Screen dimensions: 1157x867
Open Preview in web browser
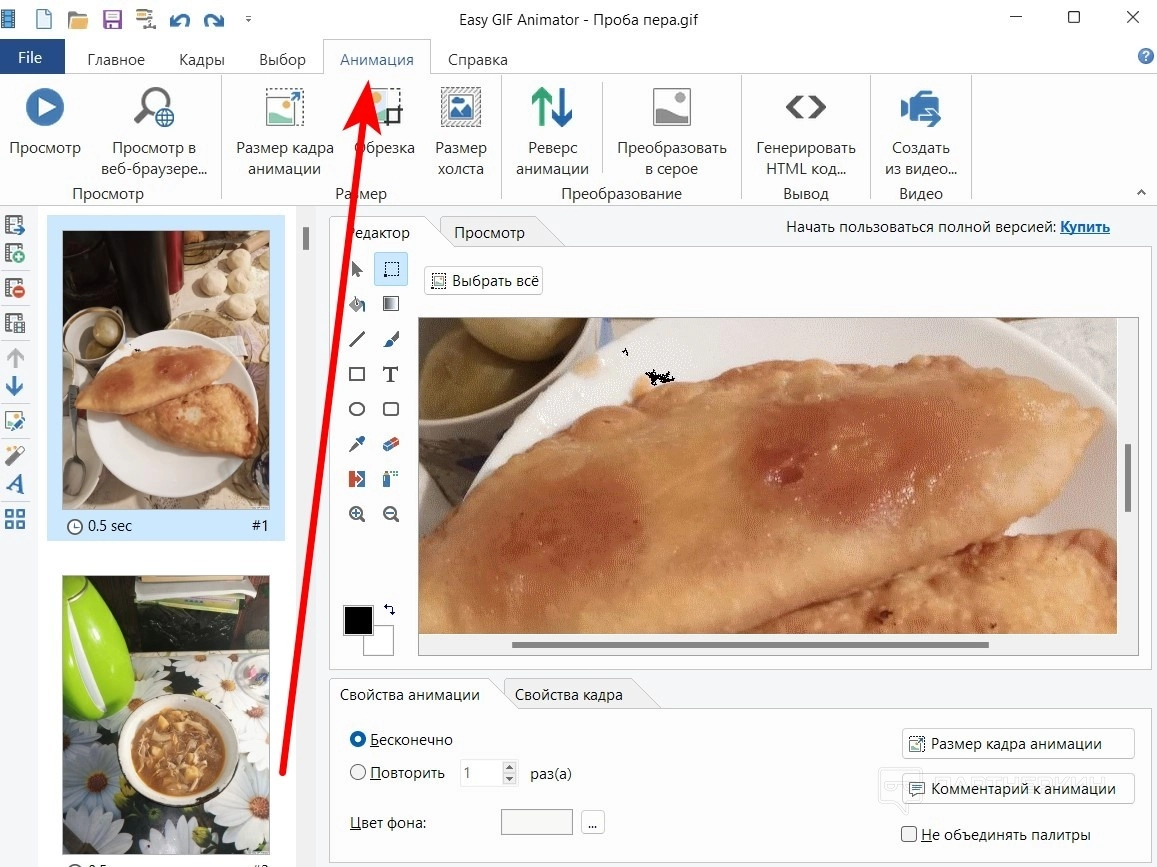point(153,133)
